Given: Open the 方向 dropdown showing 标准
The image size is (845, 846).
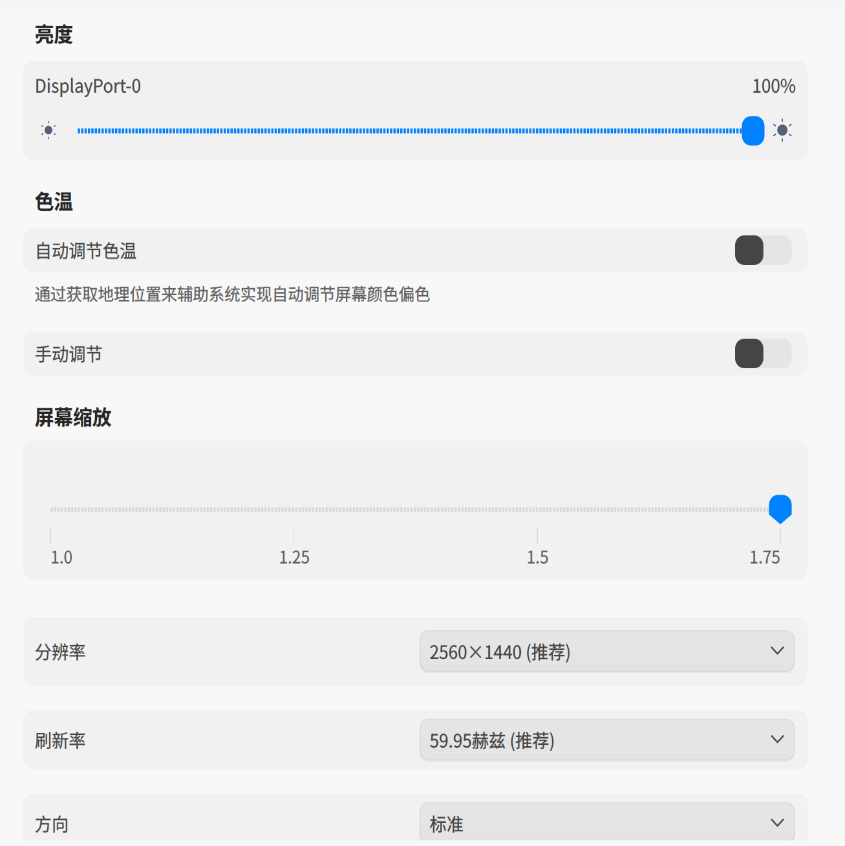Looking at the screenshot, I should (607, 823).
